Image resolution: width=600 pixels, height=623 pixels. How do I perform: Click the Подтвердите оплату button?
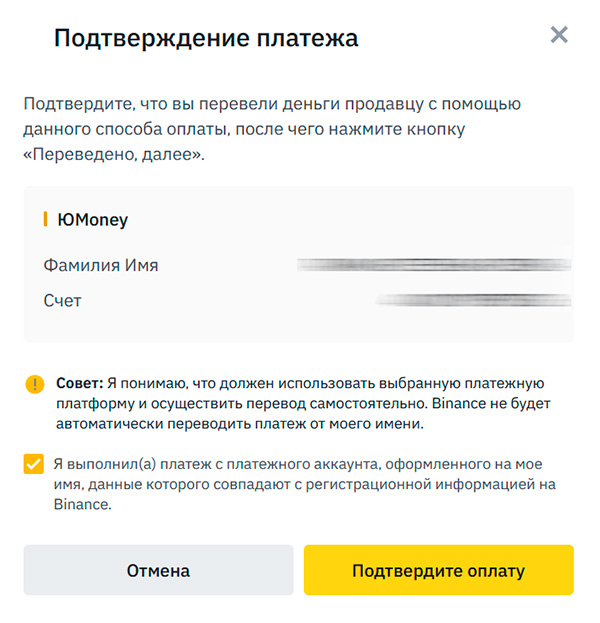[x=438, y=571]
